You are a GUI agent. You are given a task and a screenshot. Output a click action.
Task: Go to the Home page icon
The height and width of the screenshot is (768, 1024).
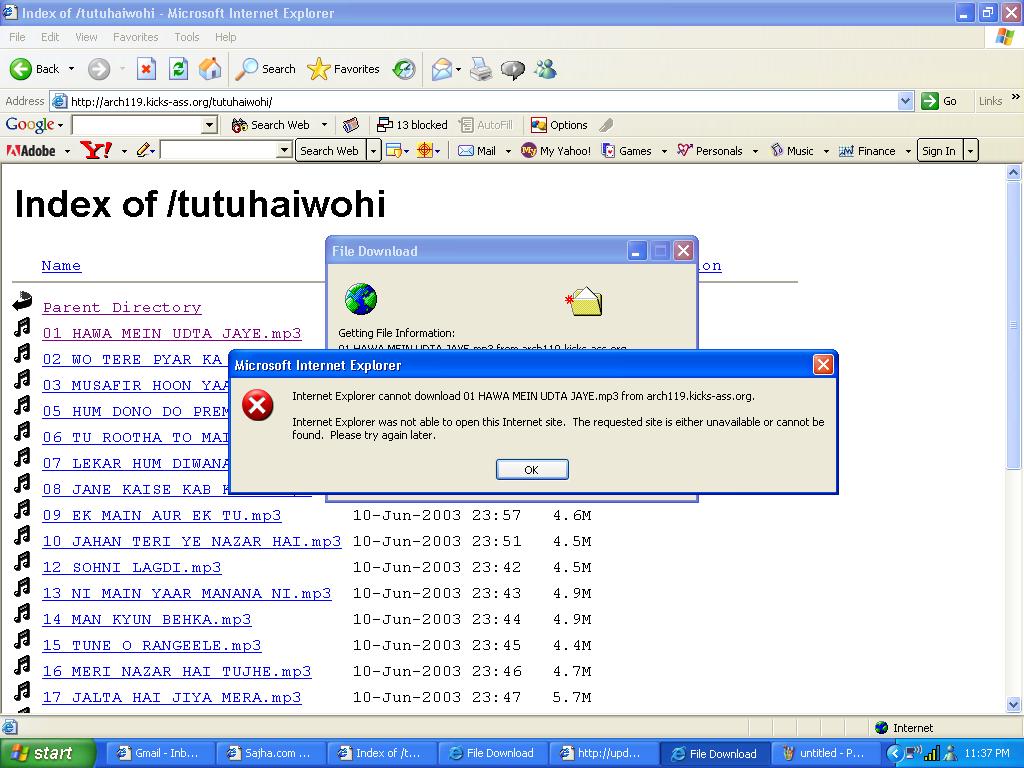(x=210, y=69)
